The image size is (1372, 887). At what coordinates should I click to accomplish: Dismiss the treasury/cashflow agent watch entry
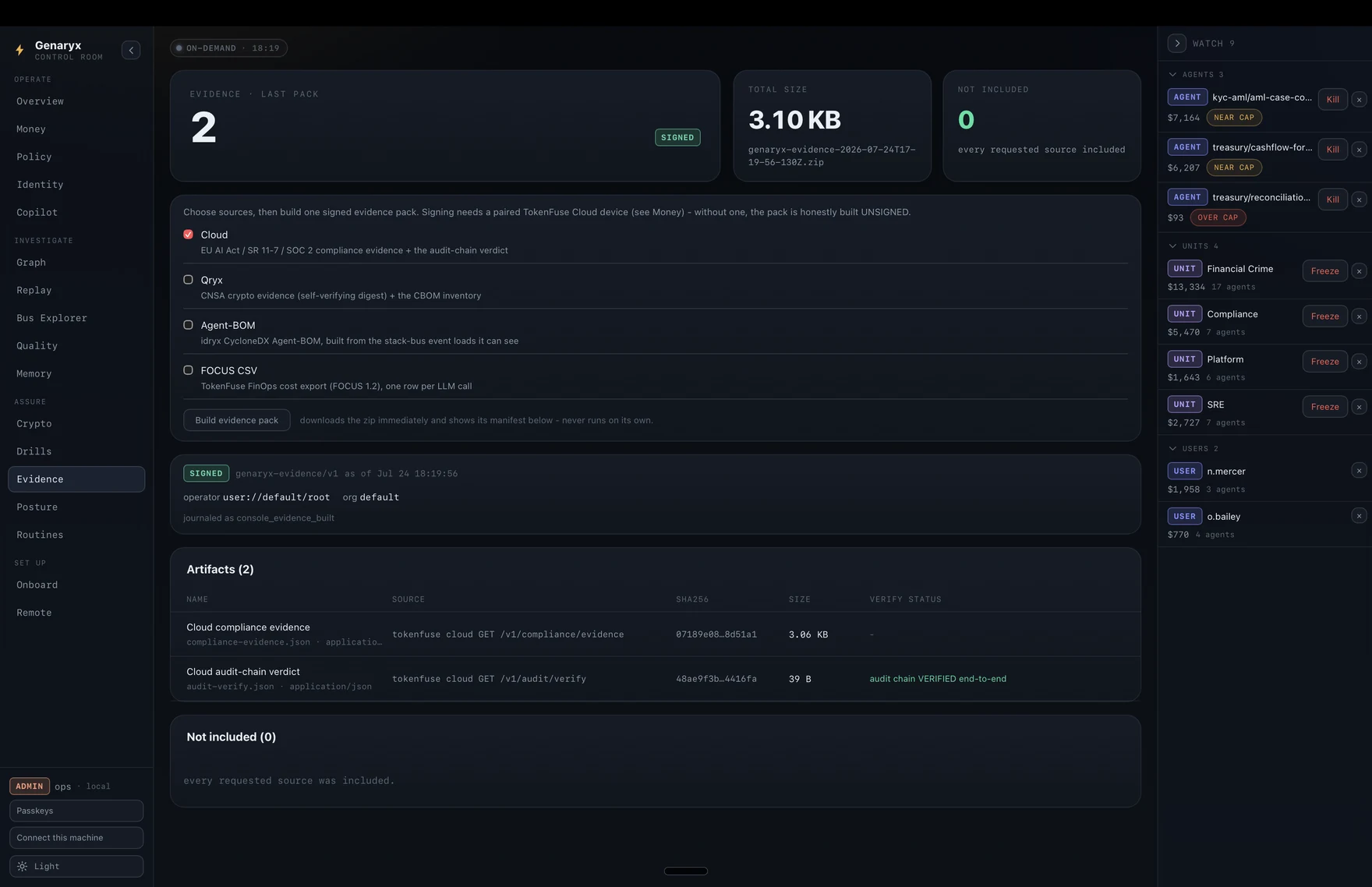[1359, 150]
